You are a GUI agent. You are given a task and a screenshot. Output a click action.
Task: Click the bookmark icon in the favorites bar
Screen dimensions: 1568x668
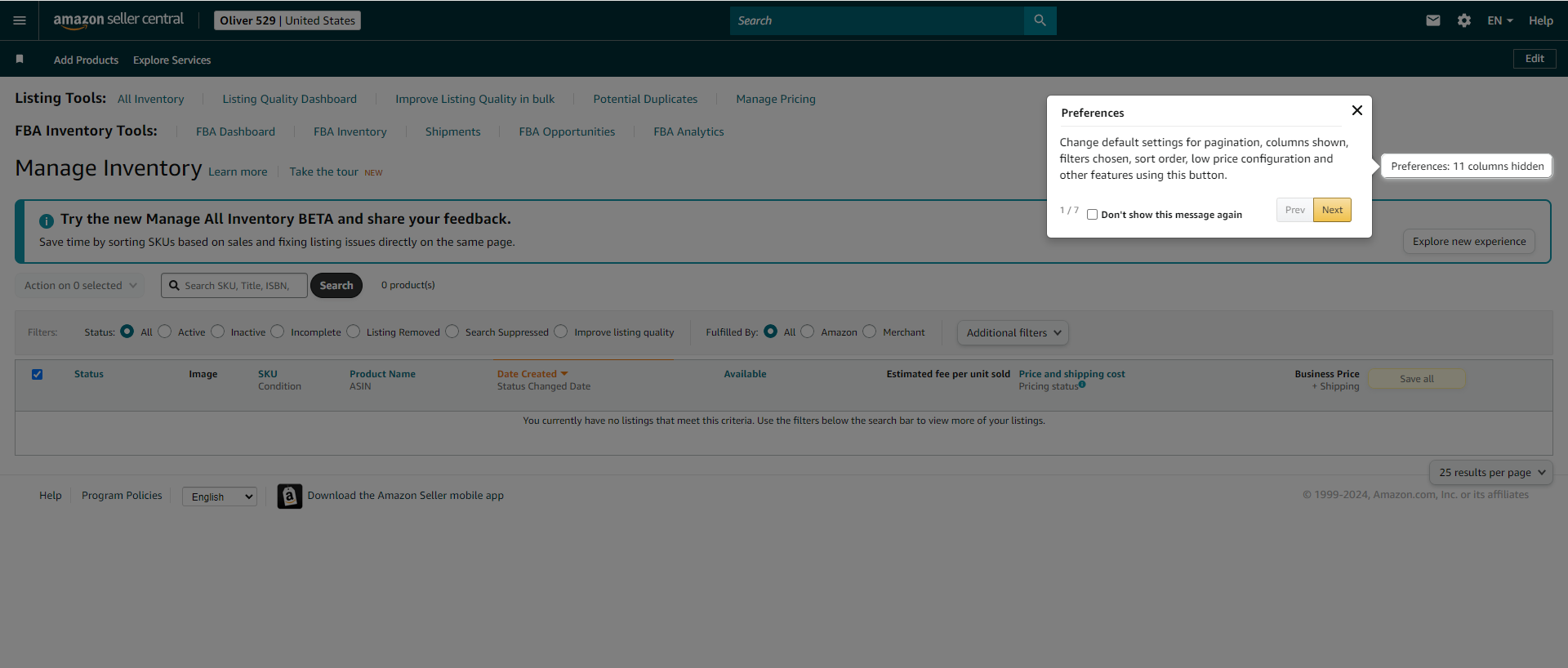click(20, 59)
